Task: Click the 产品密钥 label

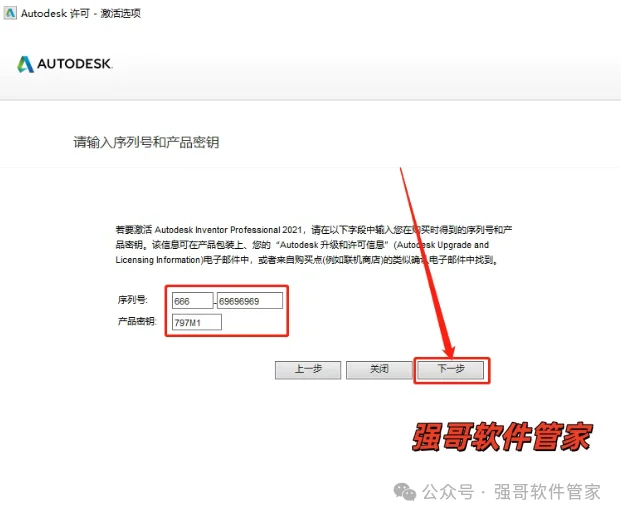Action: pyautogui.click(x=137, y=321)
